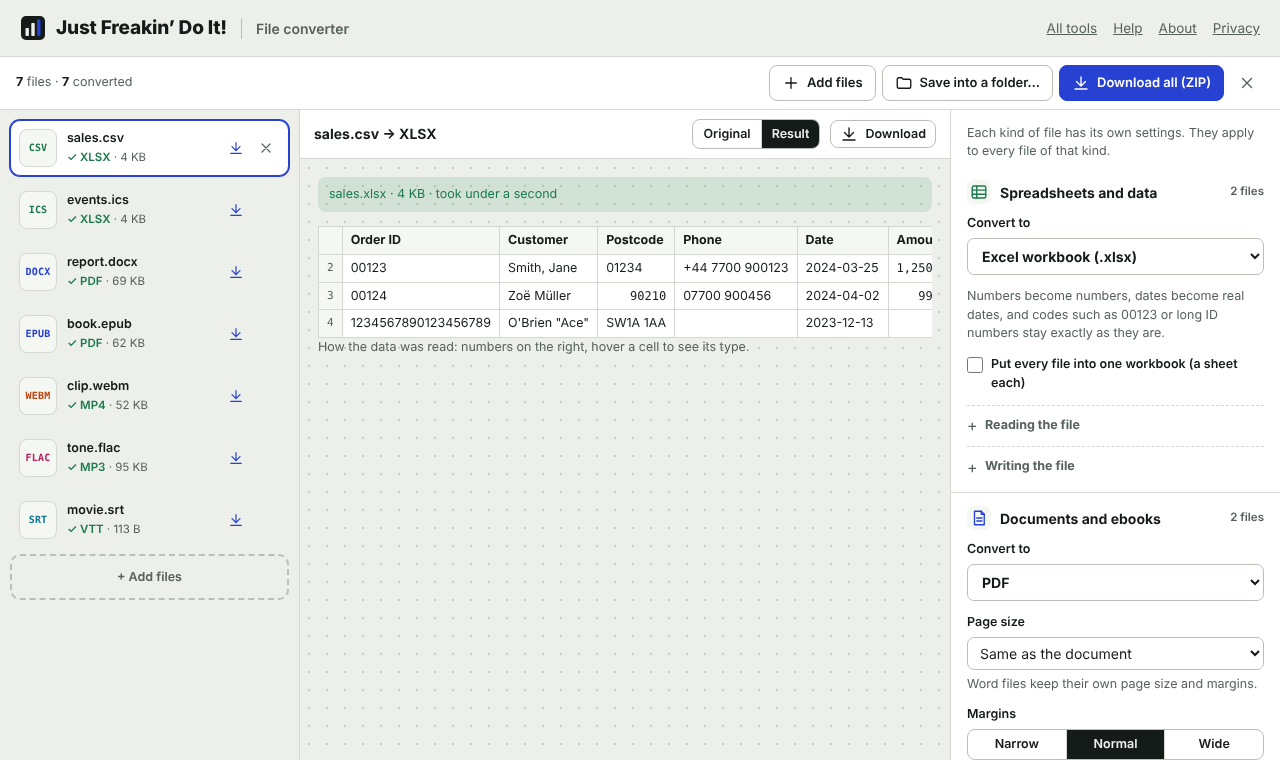Screen dimensions: 1280x760
Task: Download converted report.docx via its arrow icon
Action: pos(236,272)
